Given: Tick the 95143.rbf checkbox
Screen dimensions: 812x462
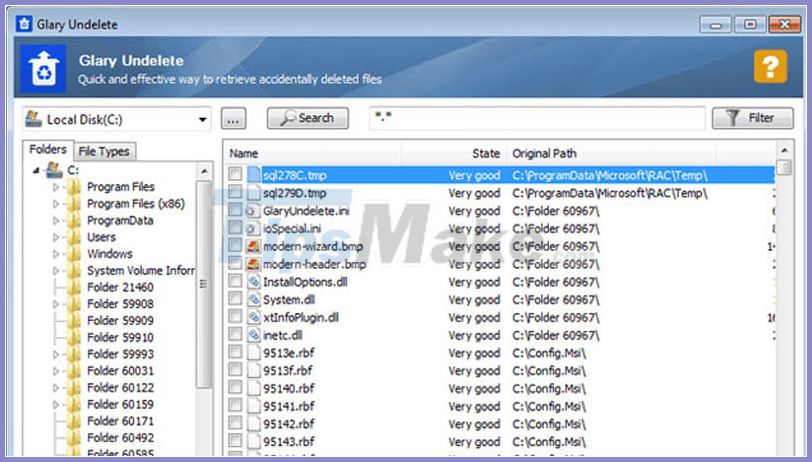Looking at the screenshot, I should (x=235, y=441).
